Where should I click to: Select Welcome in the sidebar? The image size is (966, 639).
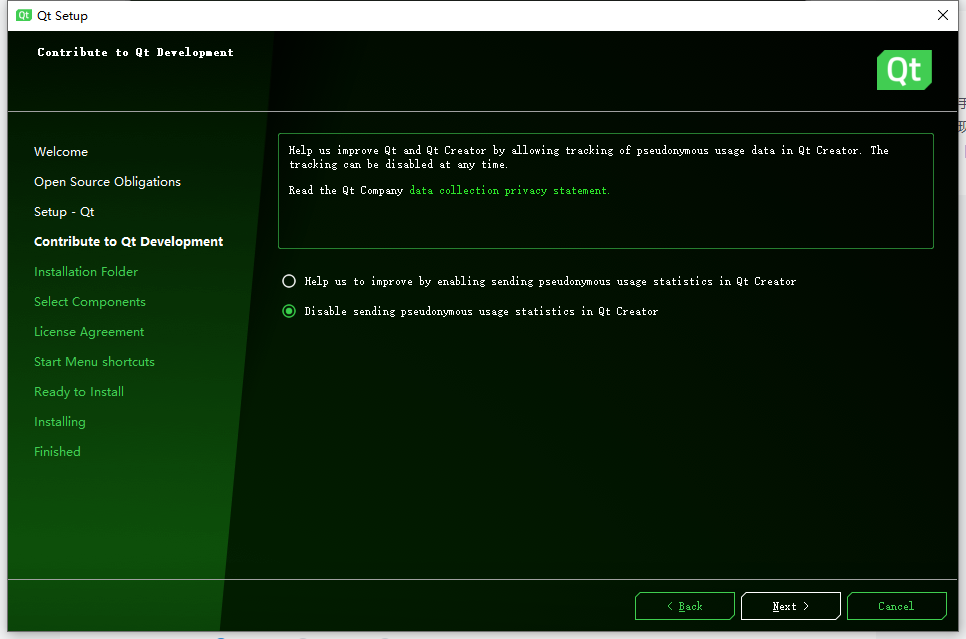(61, 151)
